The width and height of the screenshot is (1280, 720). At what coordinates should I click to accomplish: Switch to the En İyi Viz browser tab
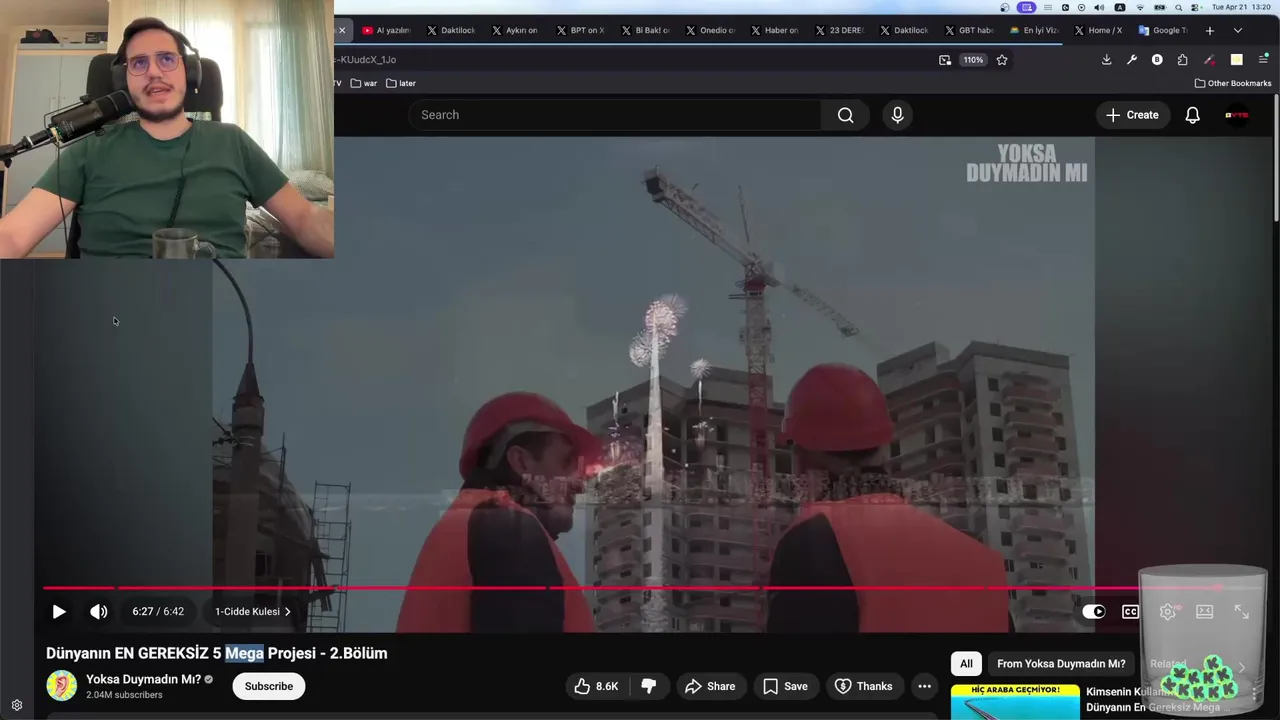[x=1034, y=30]
